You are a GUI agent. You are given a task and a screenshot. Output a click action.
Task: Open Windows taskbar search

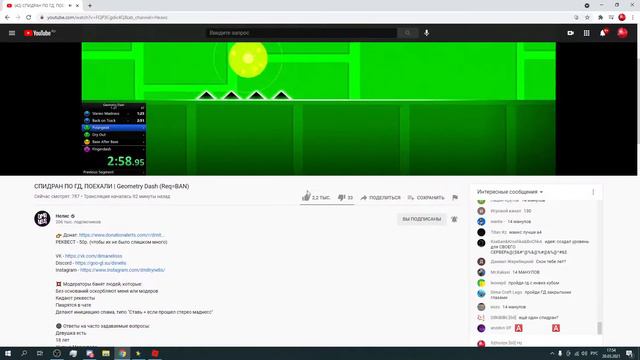coord(24,353)
